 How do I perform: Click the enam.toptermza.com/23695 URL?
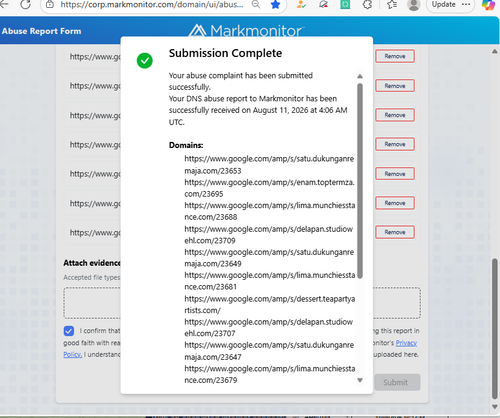269,188
